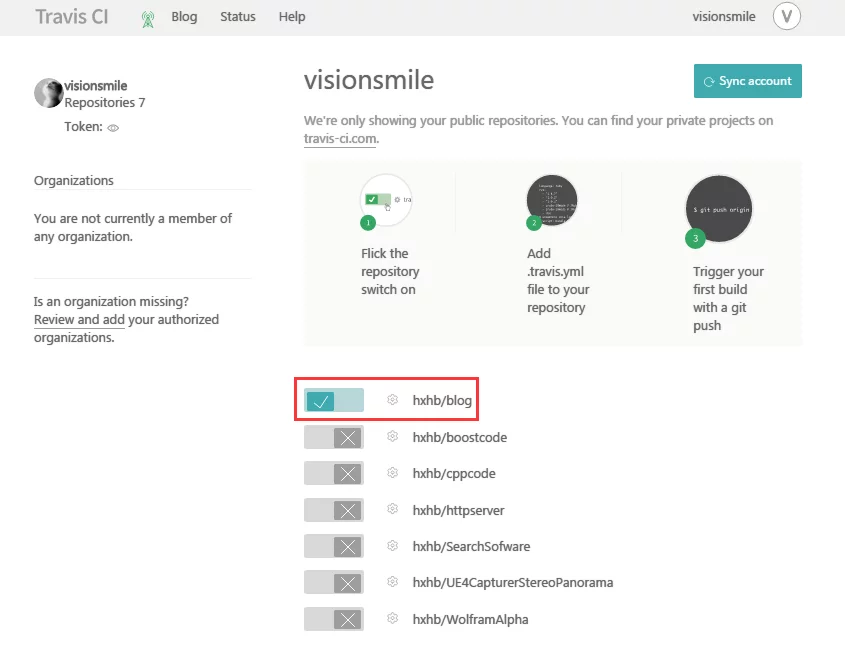This screenshot has height=655, width=845.
Task: Open settings gear for hxhb/boostcode
Action: click(x=393, y=437)
